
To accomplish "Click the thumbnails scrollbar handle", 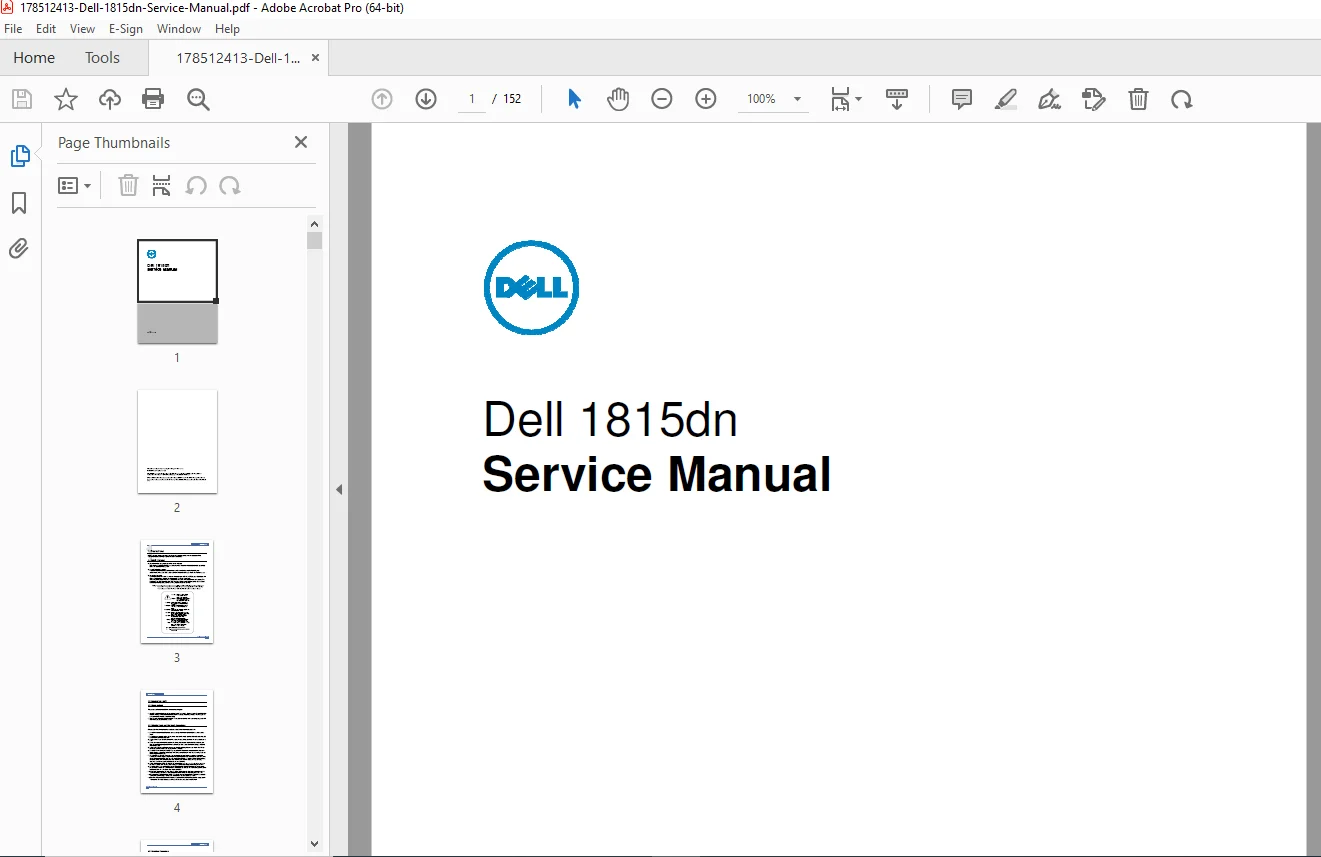I will tap(315, 241).
